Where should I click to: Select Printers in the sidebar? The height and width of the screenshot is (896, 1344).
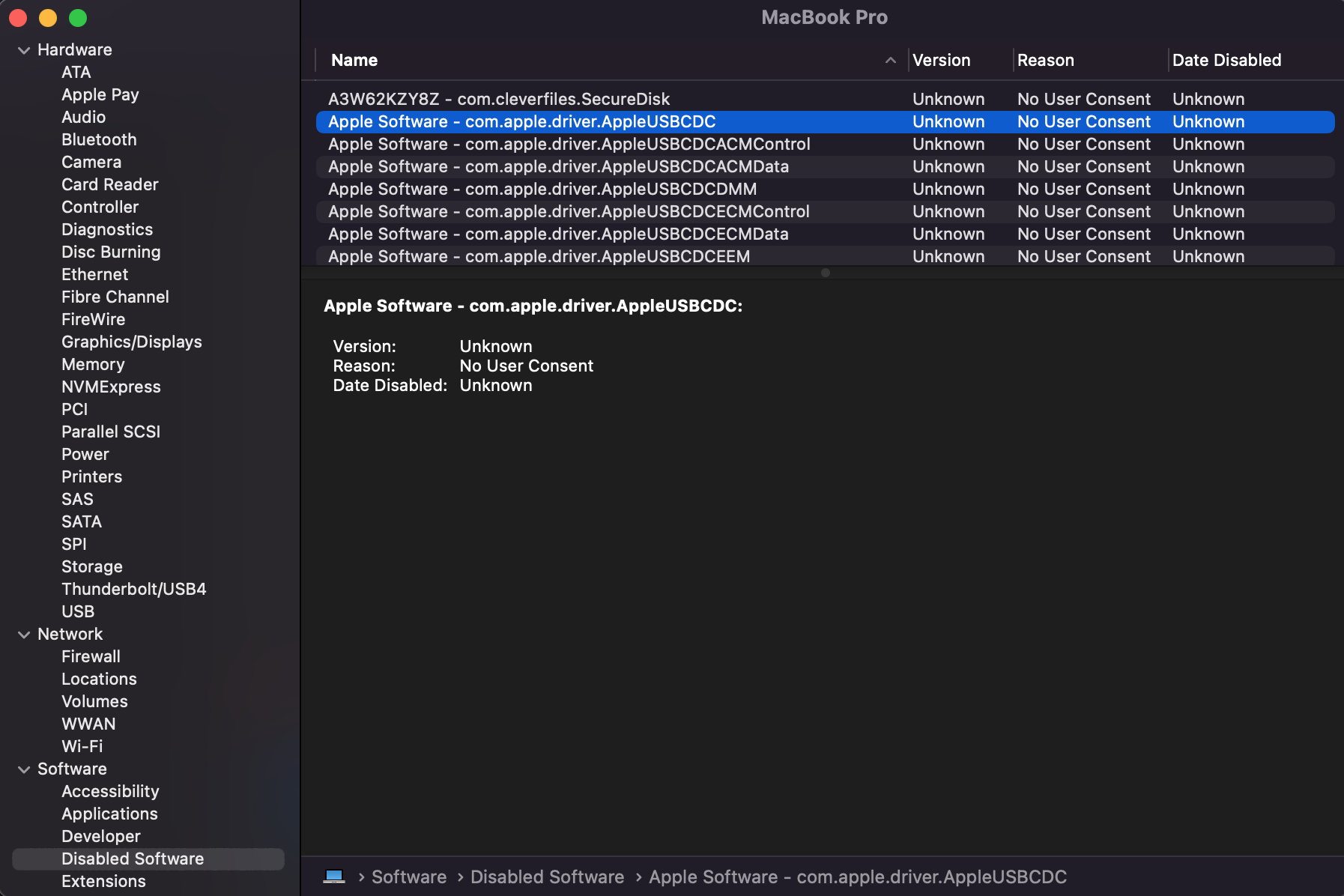click(x=91, y=477)
